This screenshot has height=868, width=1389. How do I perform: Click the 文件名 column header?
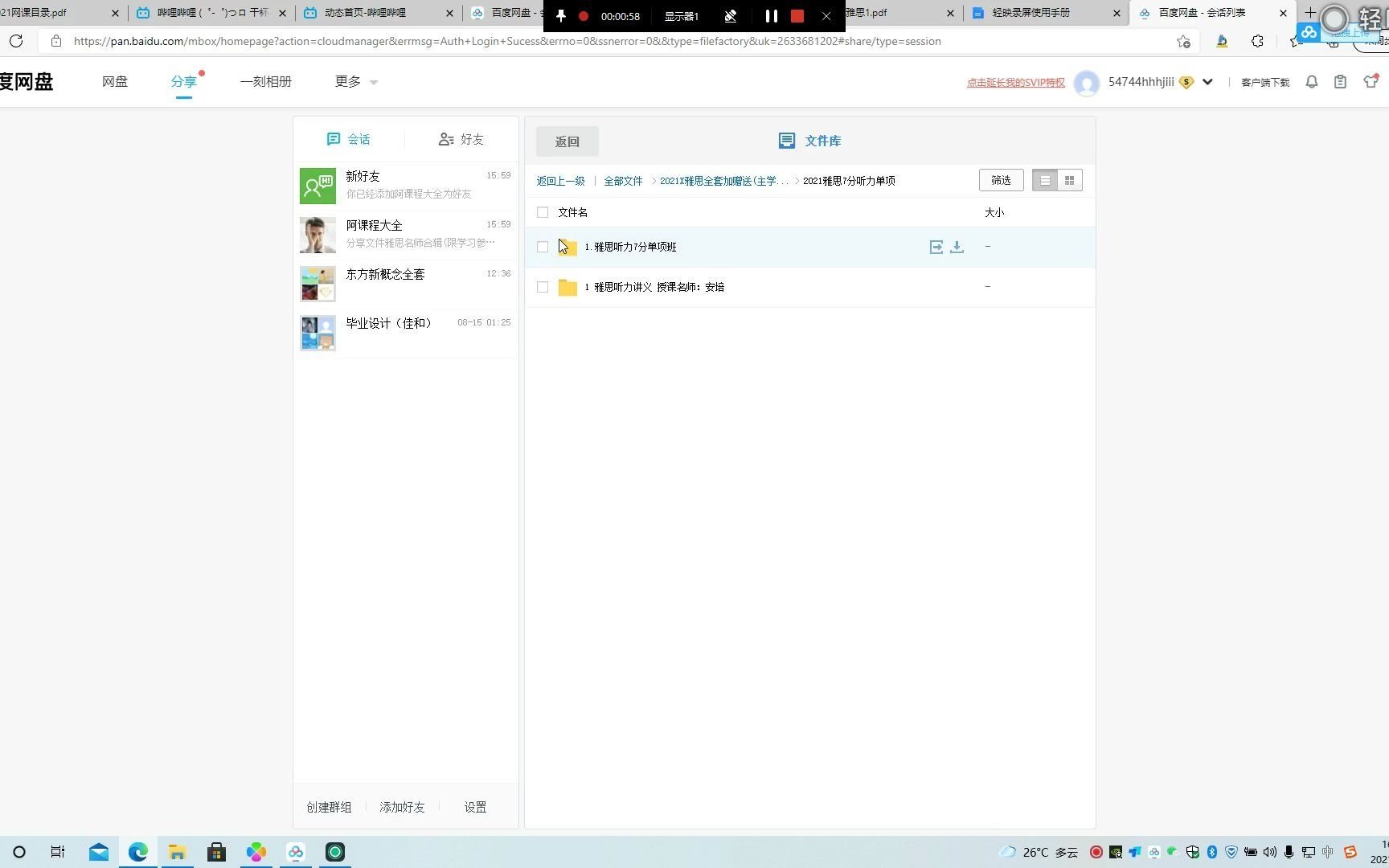click(573, 212)
